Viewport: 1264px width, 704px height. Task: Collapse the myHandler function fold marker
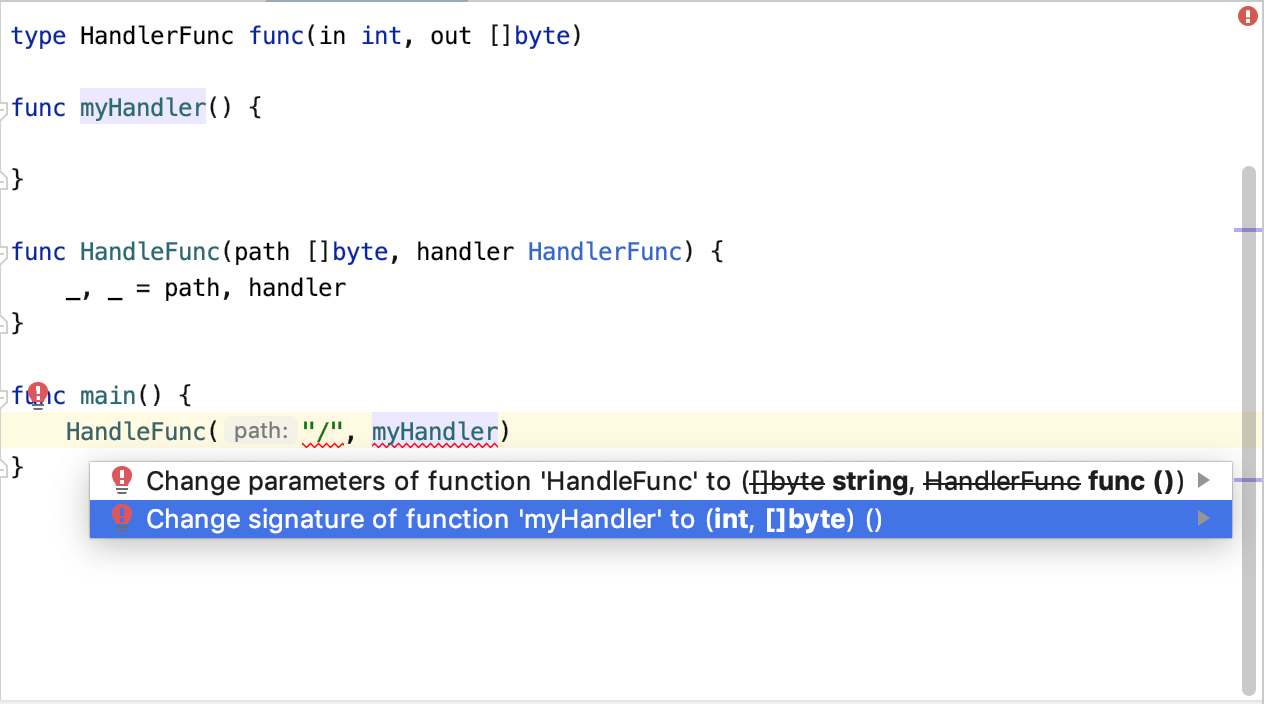[4, 108]
